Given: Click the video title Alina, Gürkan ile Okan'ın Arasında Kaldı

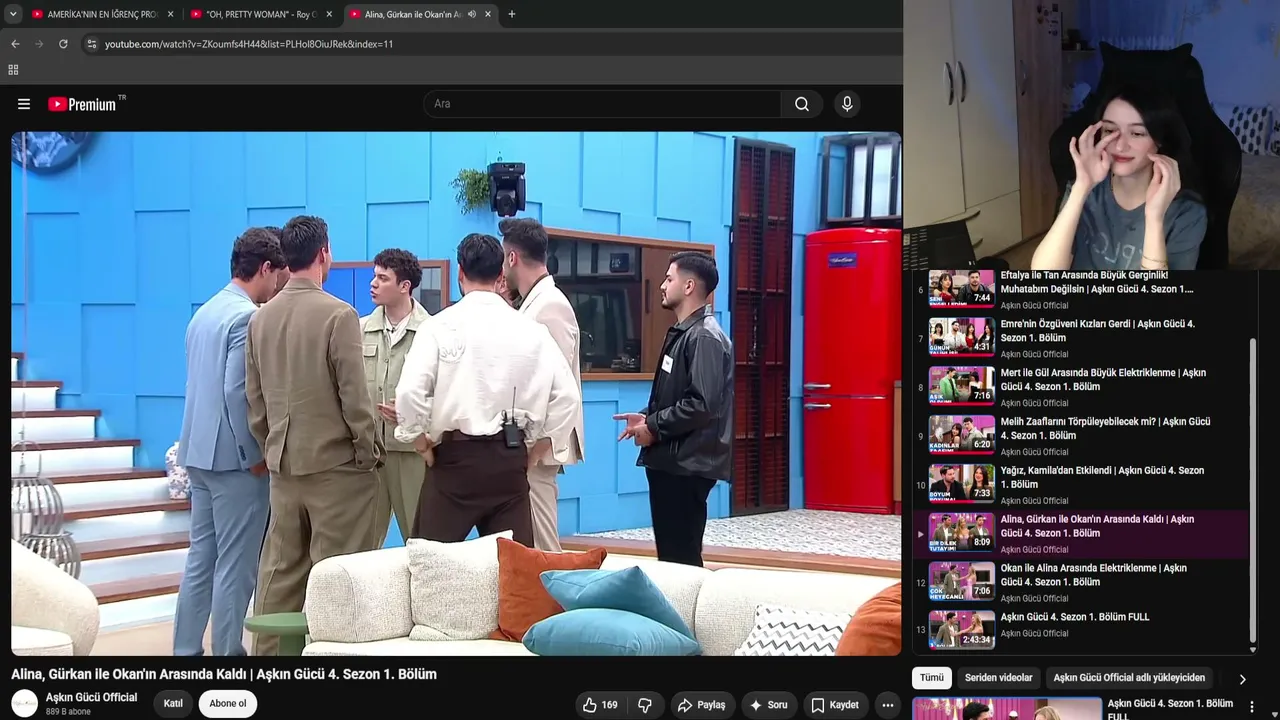Looking at the screenshot, I should 224,674.
